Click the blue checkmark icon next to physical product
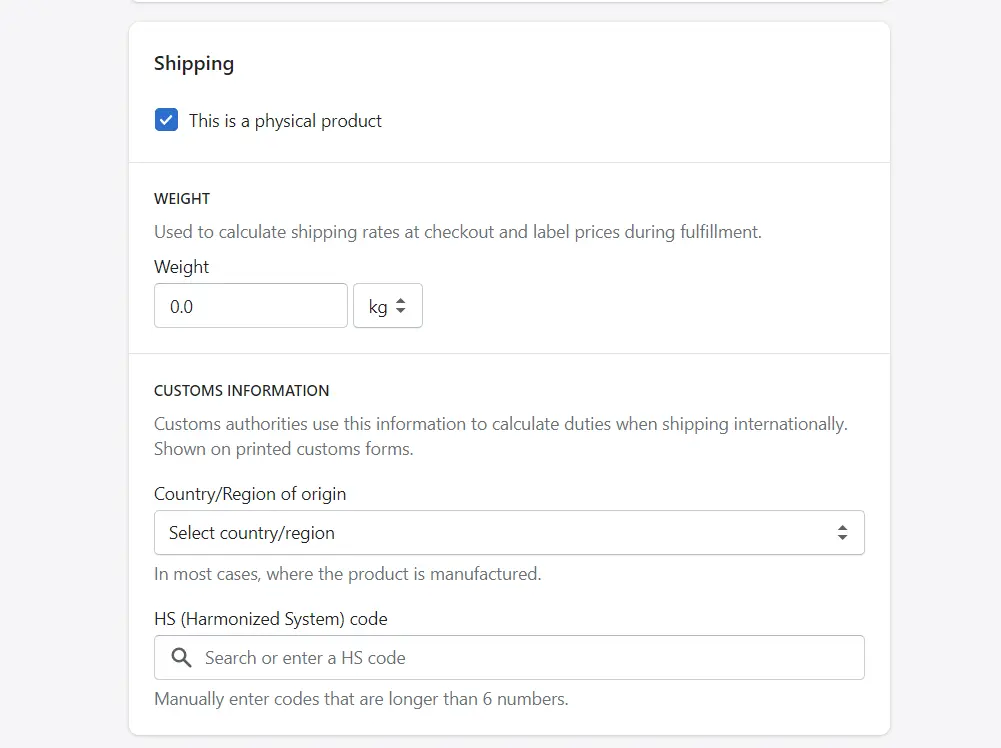 tap(166, 119)
